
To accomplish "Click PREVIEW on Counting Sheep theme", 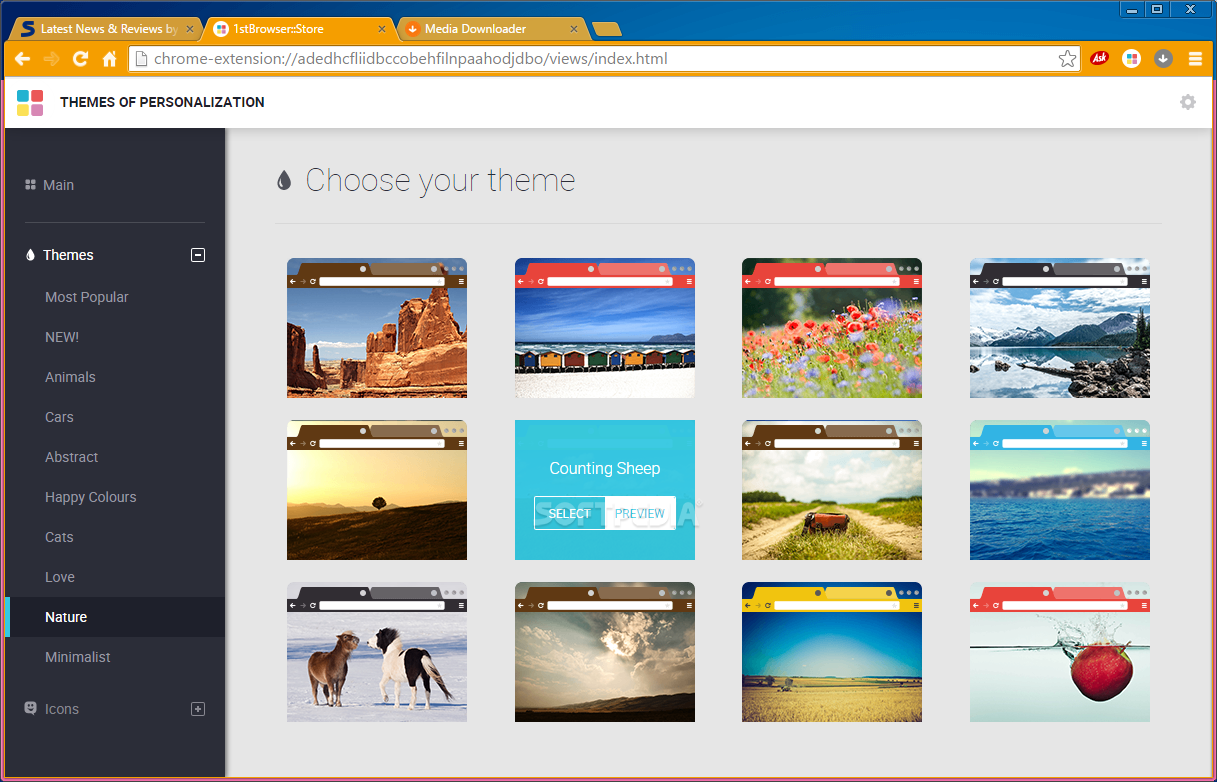I will [x=640, y=513].
